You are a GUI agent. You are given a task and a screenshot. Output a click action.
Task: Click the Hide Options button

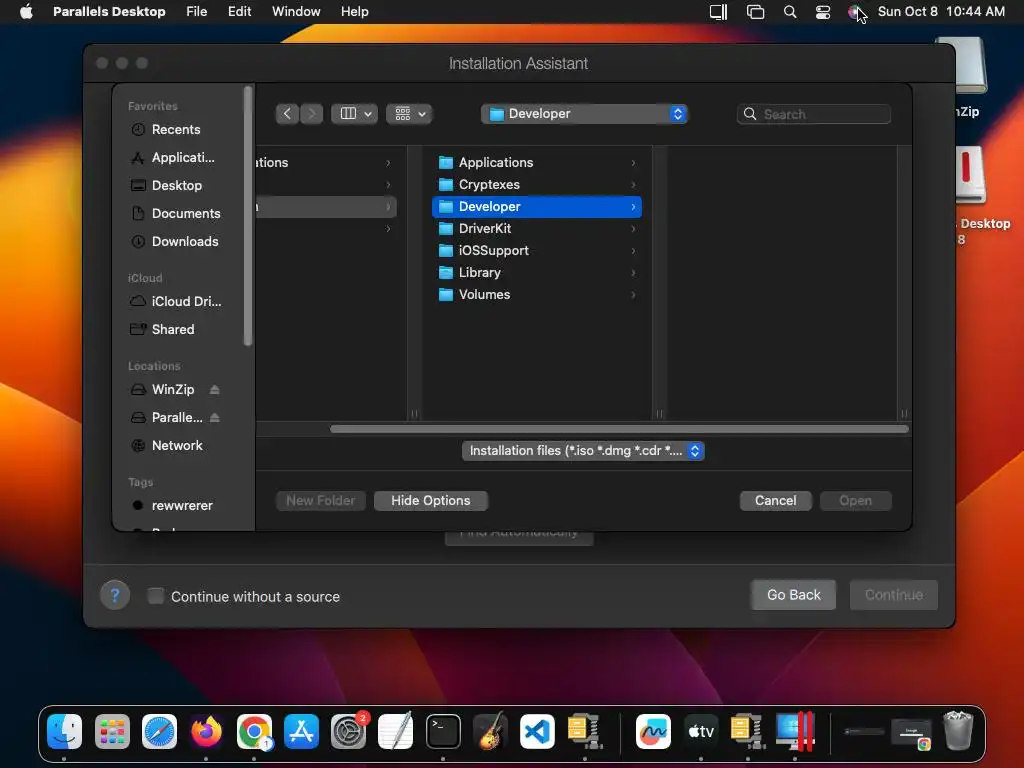coord(431,501)
